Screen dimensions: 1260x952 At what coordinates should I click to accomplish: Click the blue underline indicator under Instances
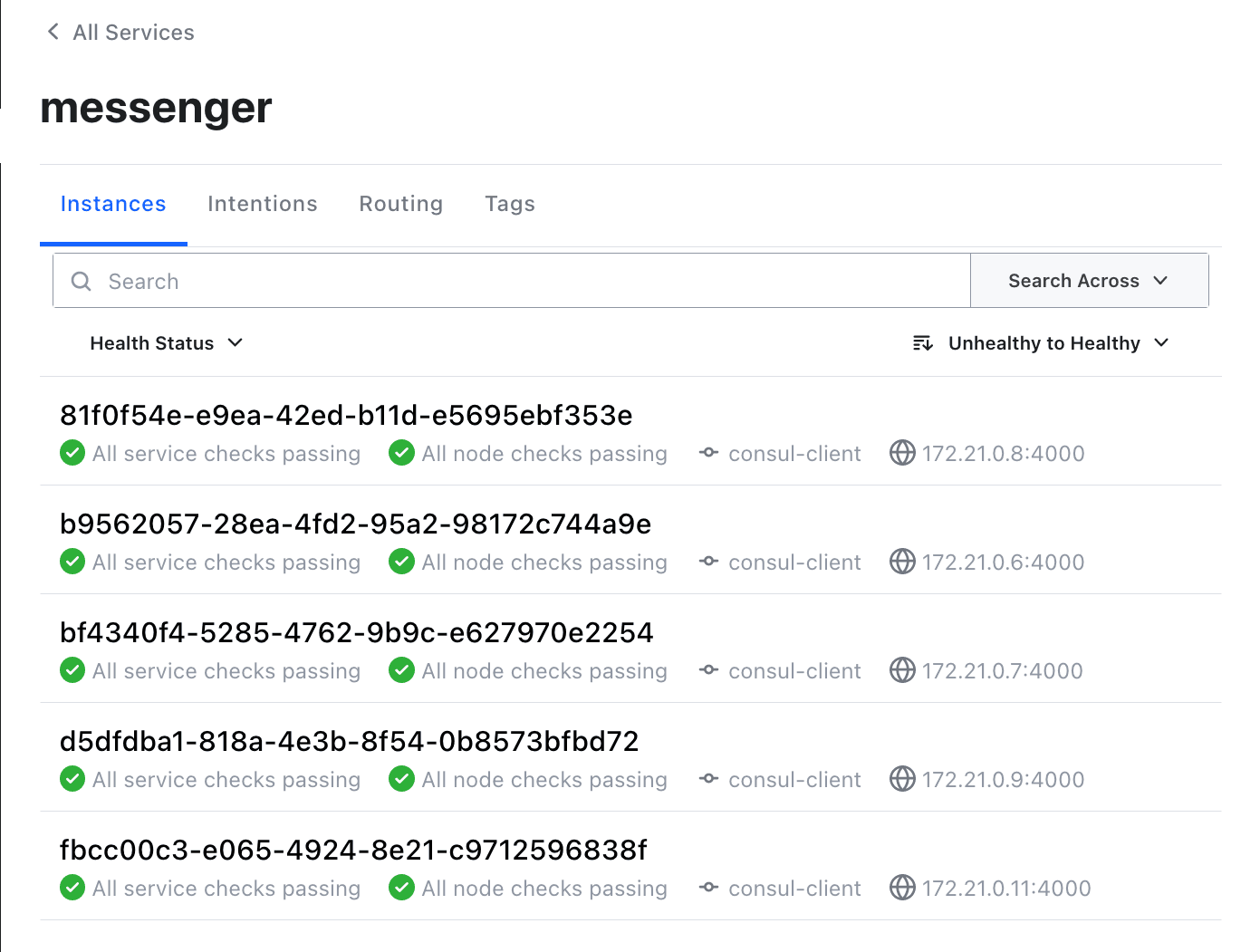coord(113,241)
